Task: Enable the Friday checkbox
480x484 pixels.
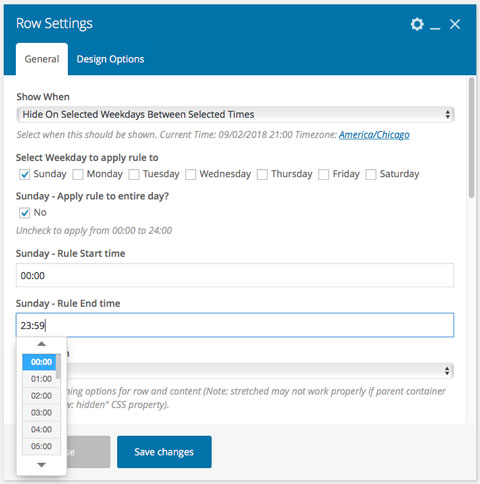Action: pyautogui.click(x=323, y=174)
